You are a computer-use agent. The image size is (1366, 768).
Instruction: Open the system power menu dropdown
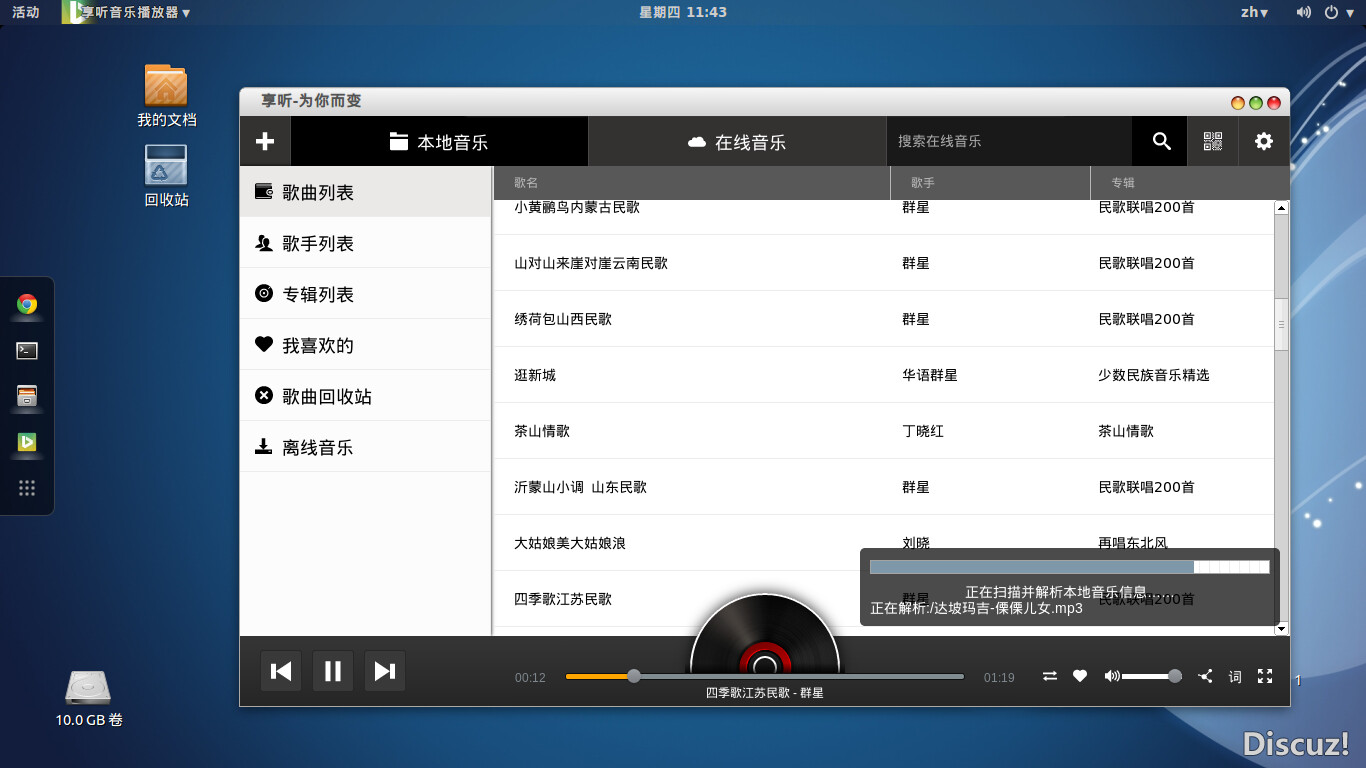click(1336, 12)
